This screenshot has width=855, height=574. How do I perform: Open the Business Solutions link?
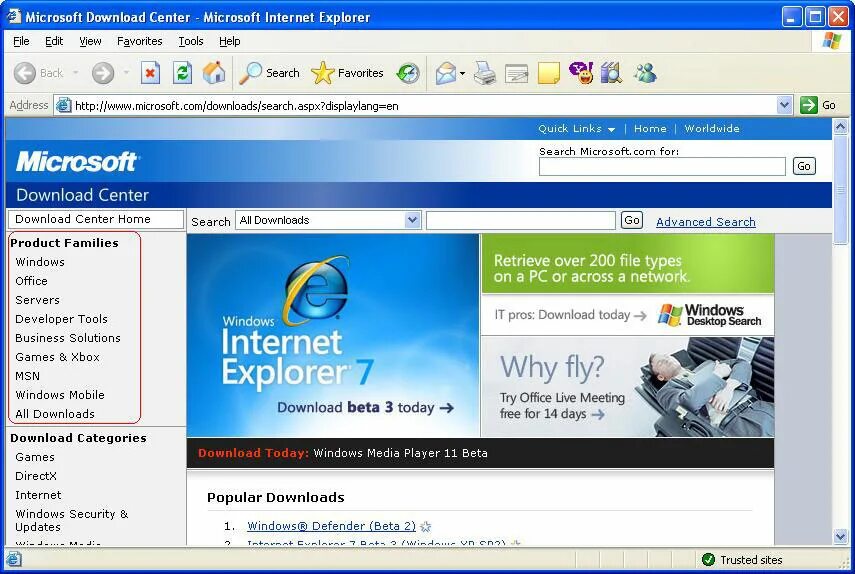pyautogui.click(x=68, y=338)
